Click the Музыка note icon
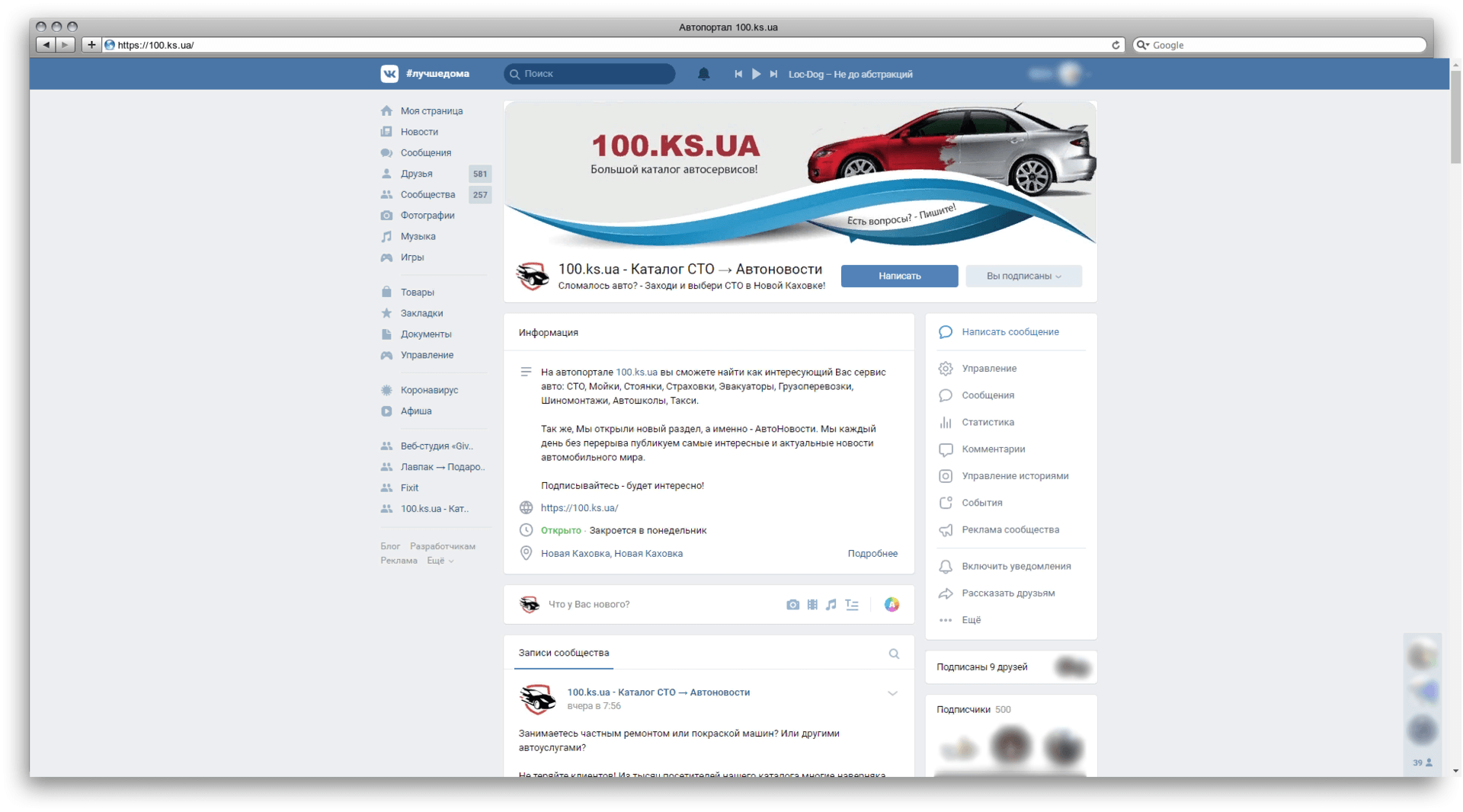Screen dimensions: 1463x812 pyautogui.click(x=386, y=237)
